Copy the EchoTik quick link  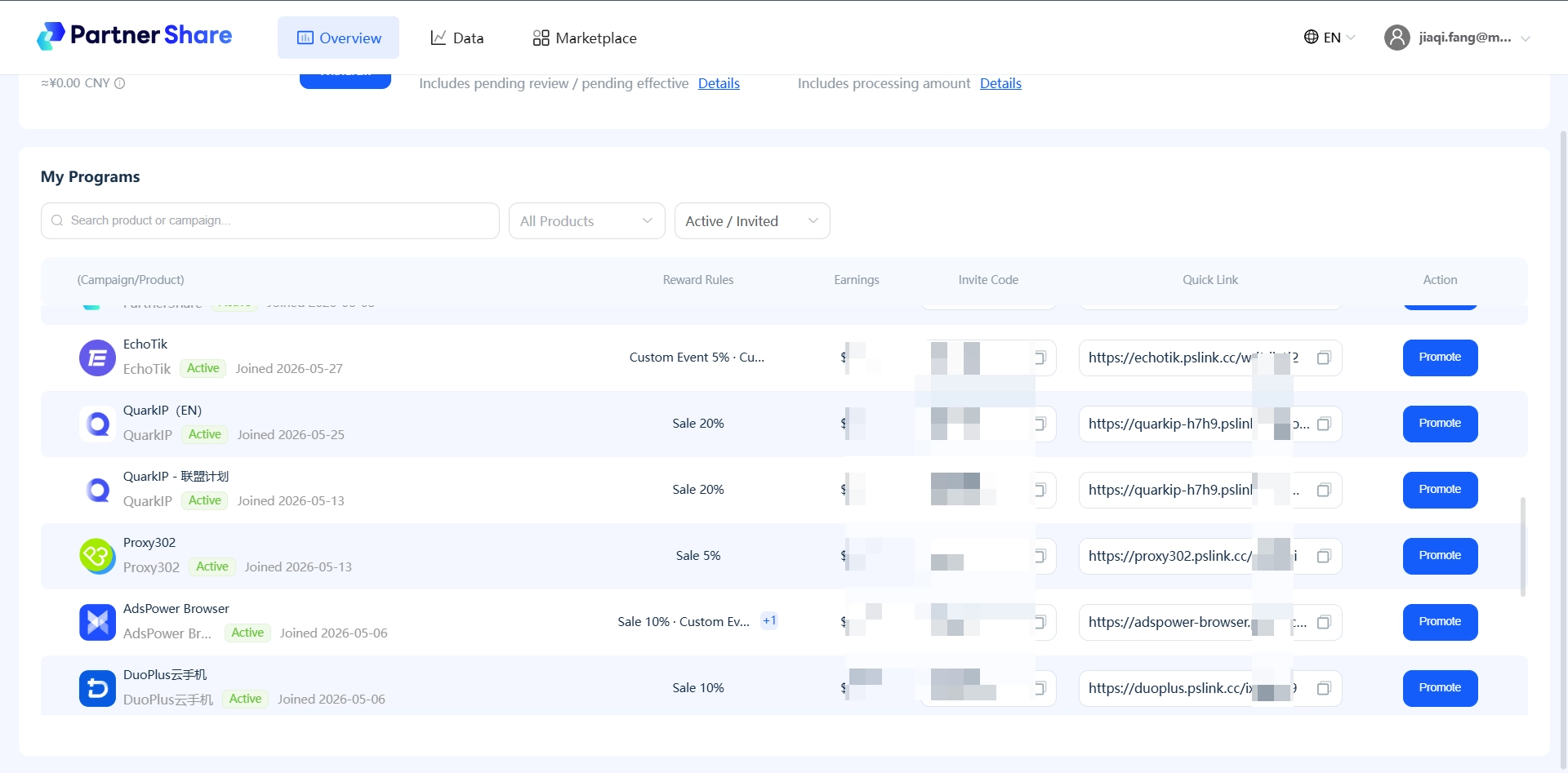(x=1324, y=358)
